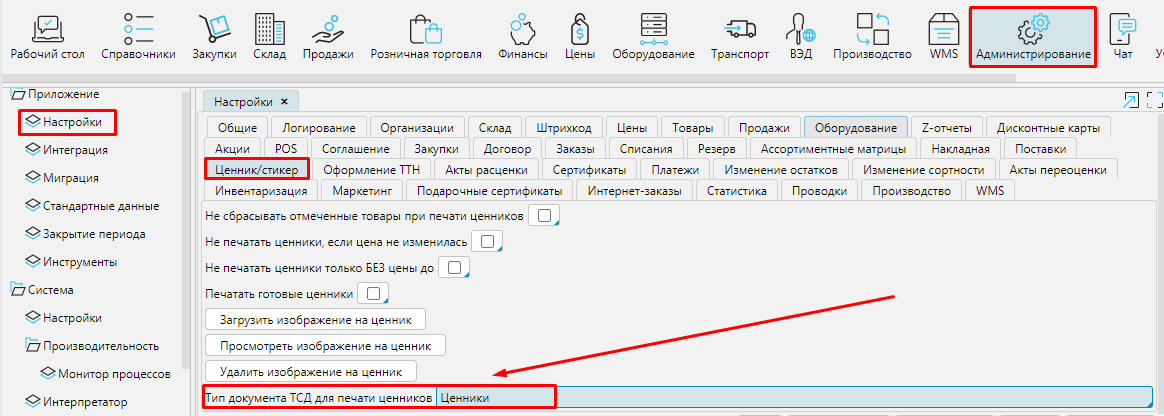
Task: Click 'Загрузить изображение на ценник' button
Action: 315,319
